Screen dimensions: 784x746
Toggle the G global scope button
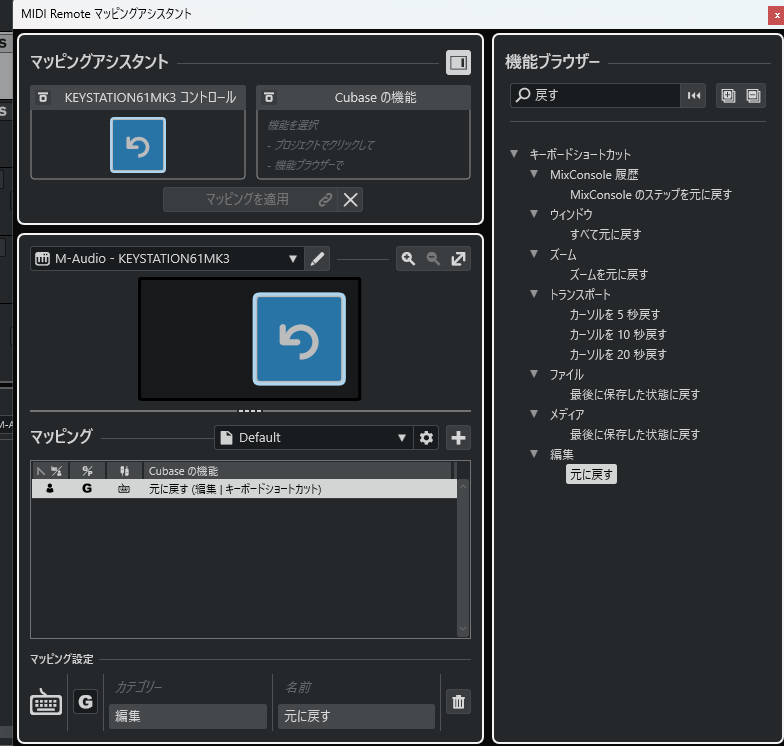(85, 702)
